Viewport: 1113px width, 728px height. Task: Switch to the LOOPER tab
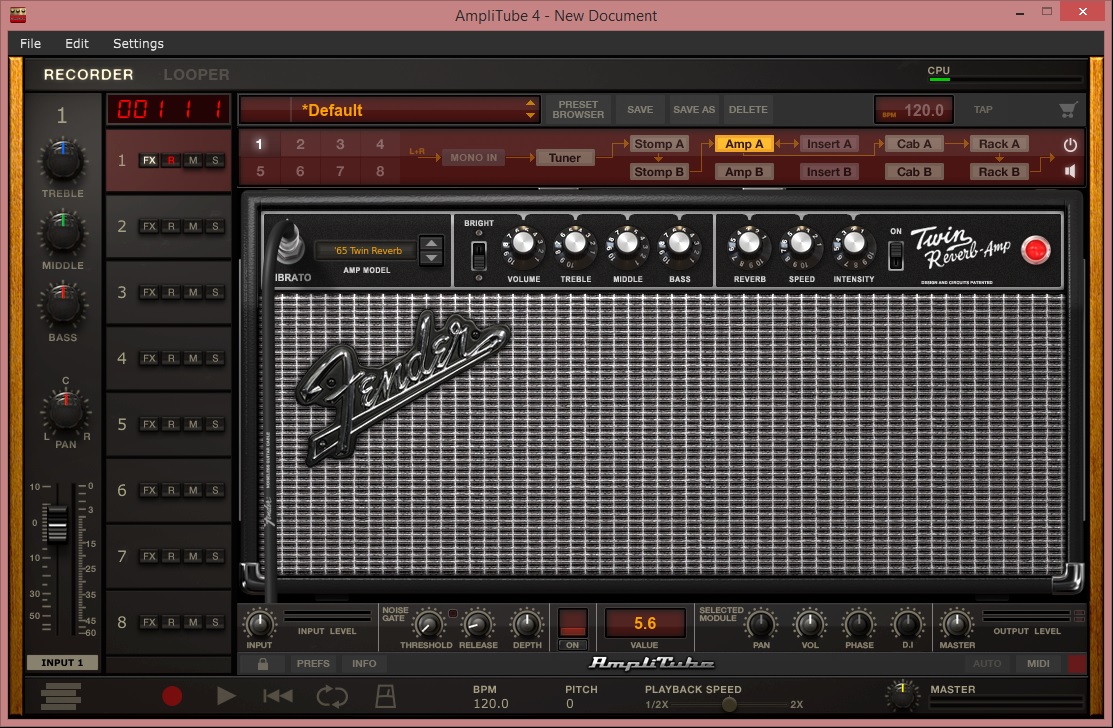click(196, 75)
